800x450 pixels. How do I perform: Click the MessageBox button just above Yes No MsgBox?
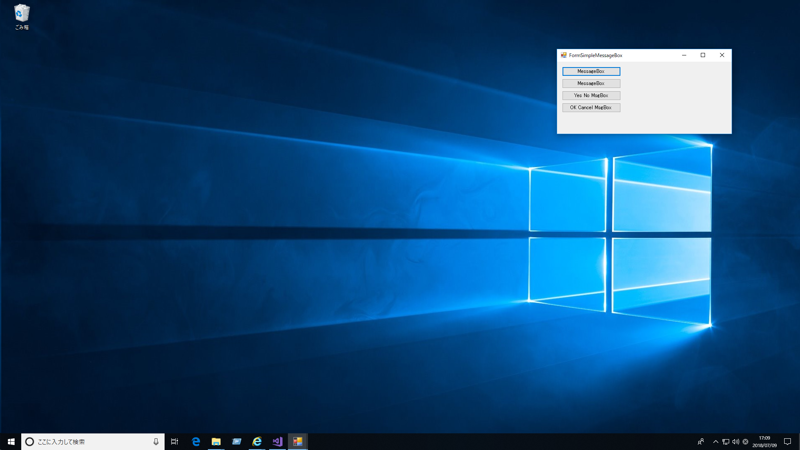coord(591,83)
